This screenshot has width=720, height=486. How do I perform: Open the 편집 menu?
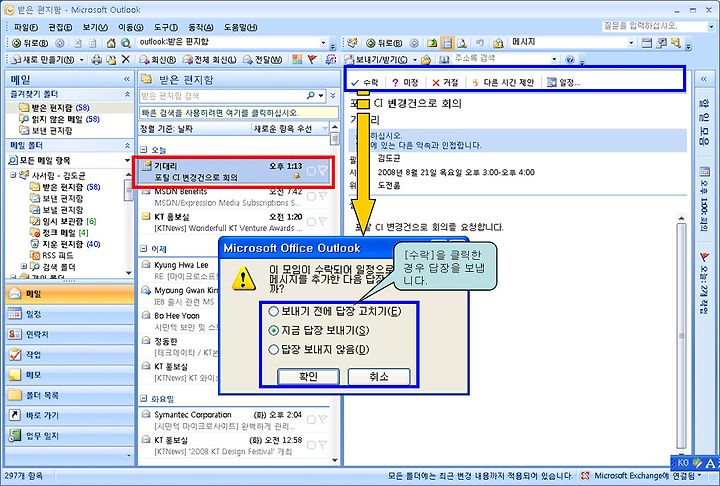click(x=60, y=27)
